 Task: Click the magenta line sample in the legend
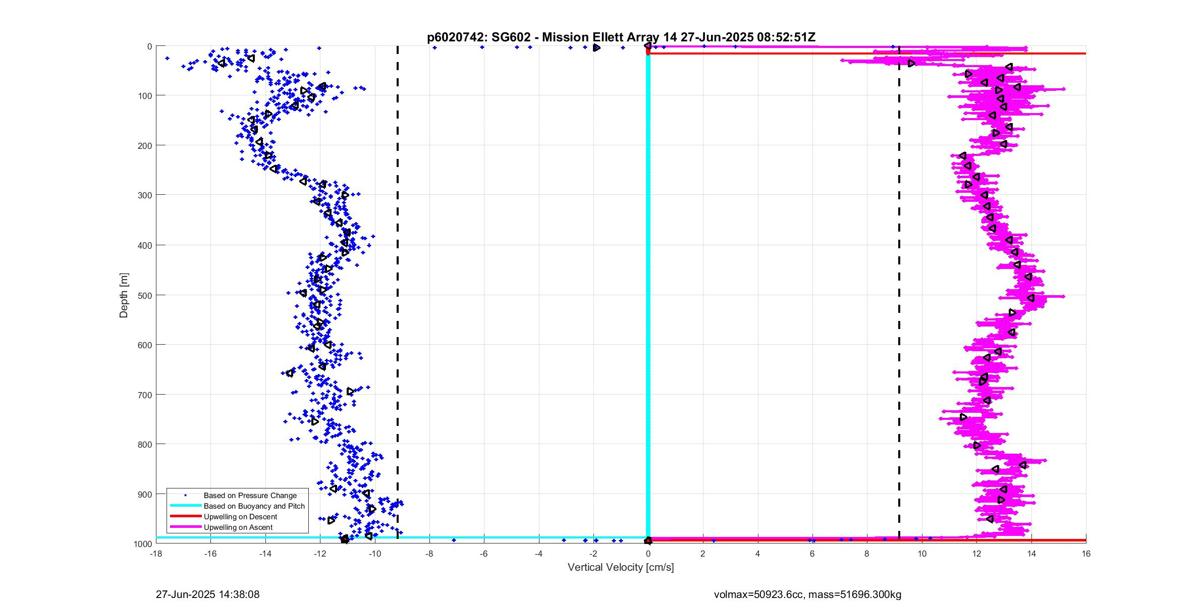184,526
